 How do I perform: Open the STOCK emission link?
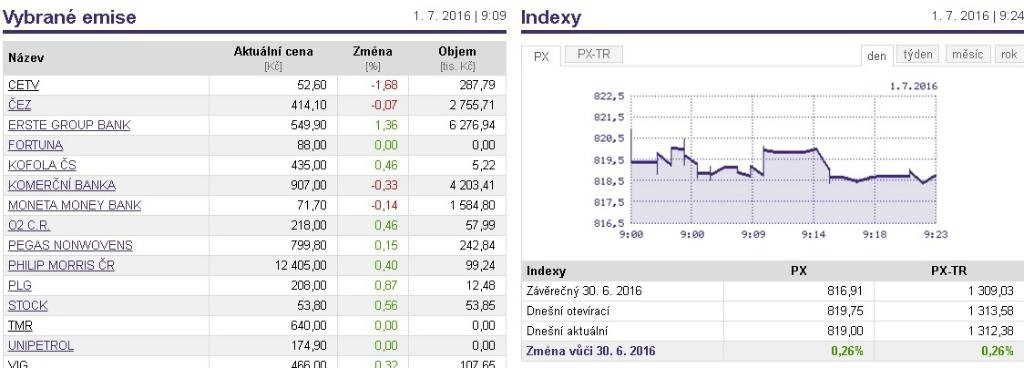(x=27, y=305)
